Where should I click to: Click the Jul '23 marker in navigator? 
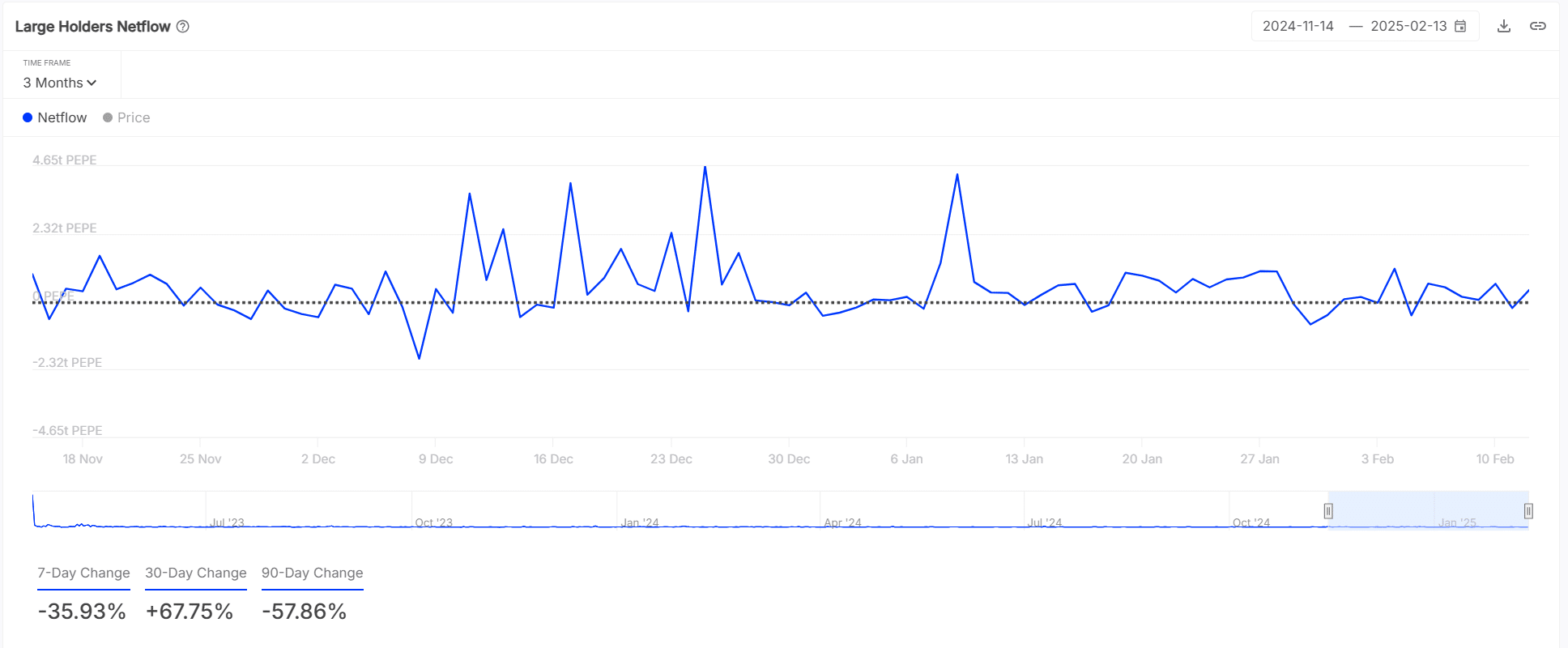pyautogui.click(x=227, y=522)
